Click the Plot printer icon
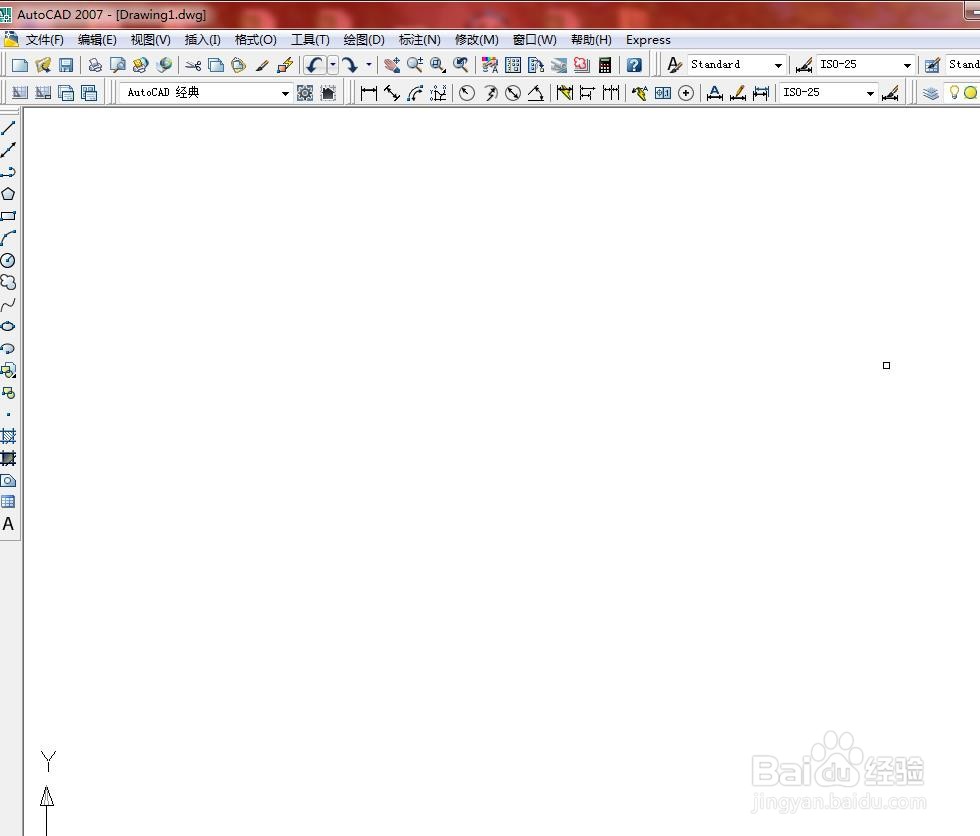The image size is (980, 836). 95,65
